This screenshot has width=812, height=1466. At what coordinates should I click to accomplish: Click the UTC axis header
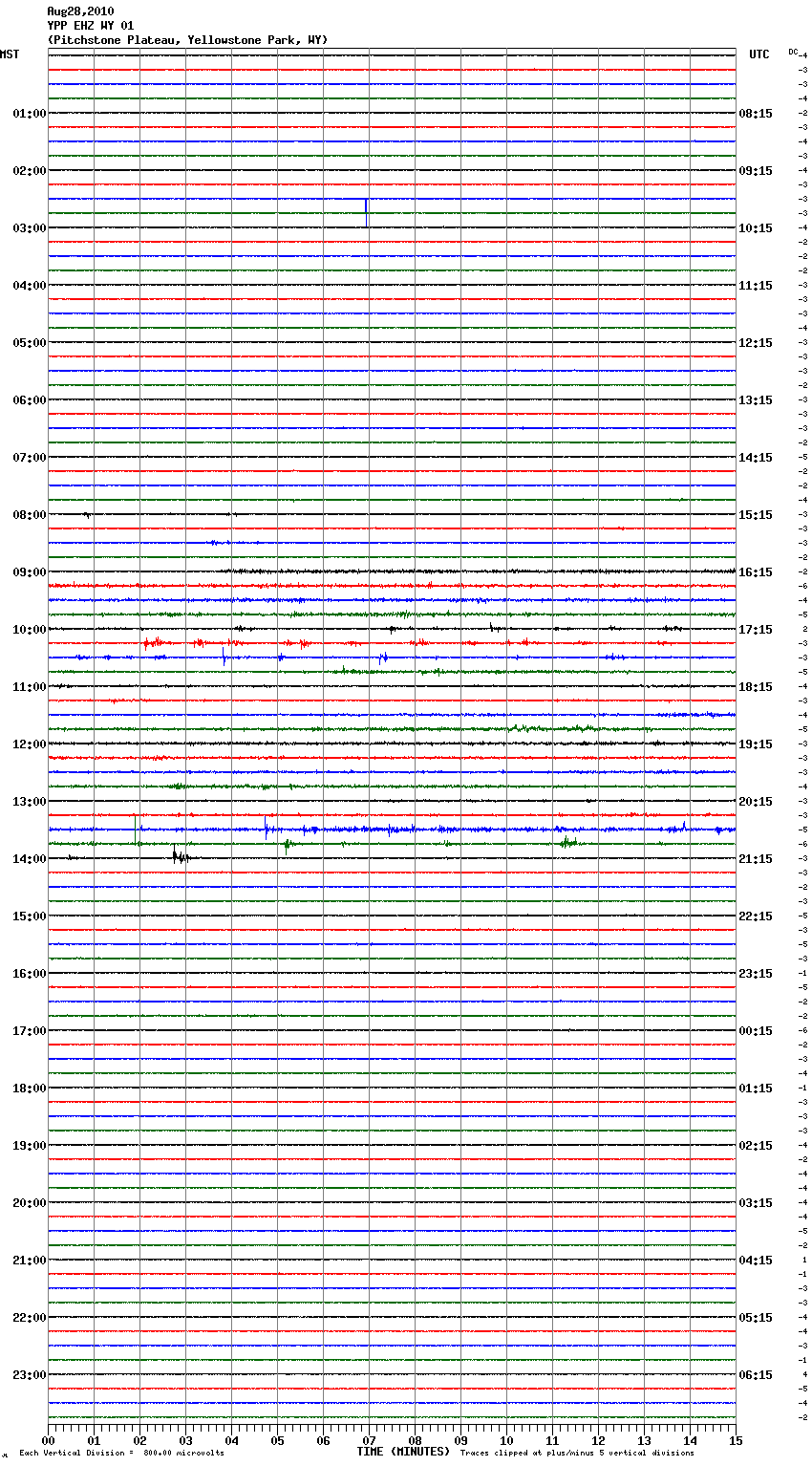tap(759, 54)
